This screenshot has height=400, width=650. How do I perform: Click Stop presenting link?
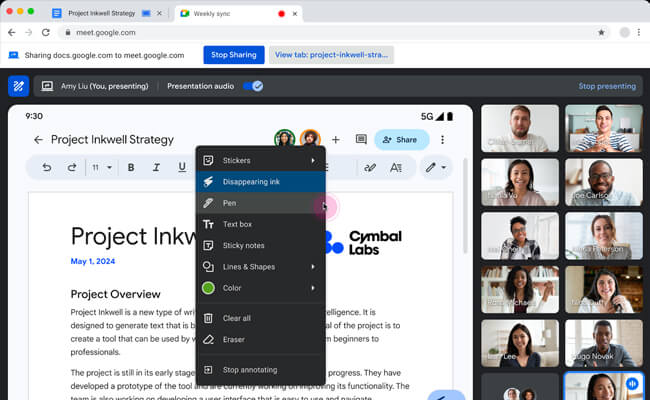pos(607,86)
